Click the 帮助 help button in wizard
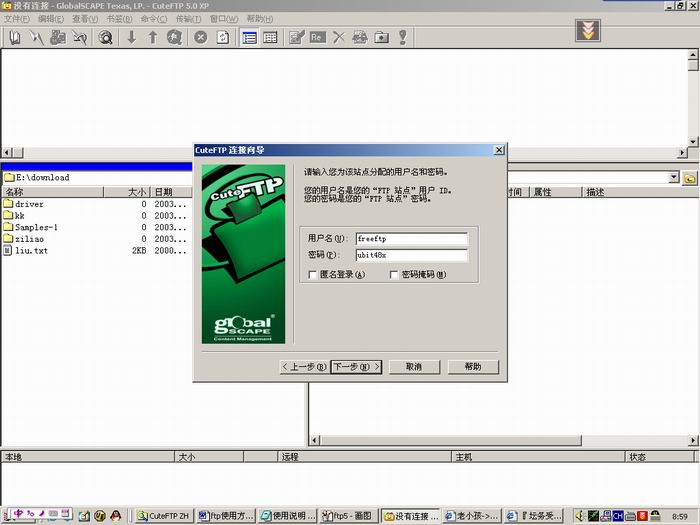This screenshot has height=525, width=700. pyautogui.click(x=473, y=367)
